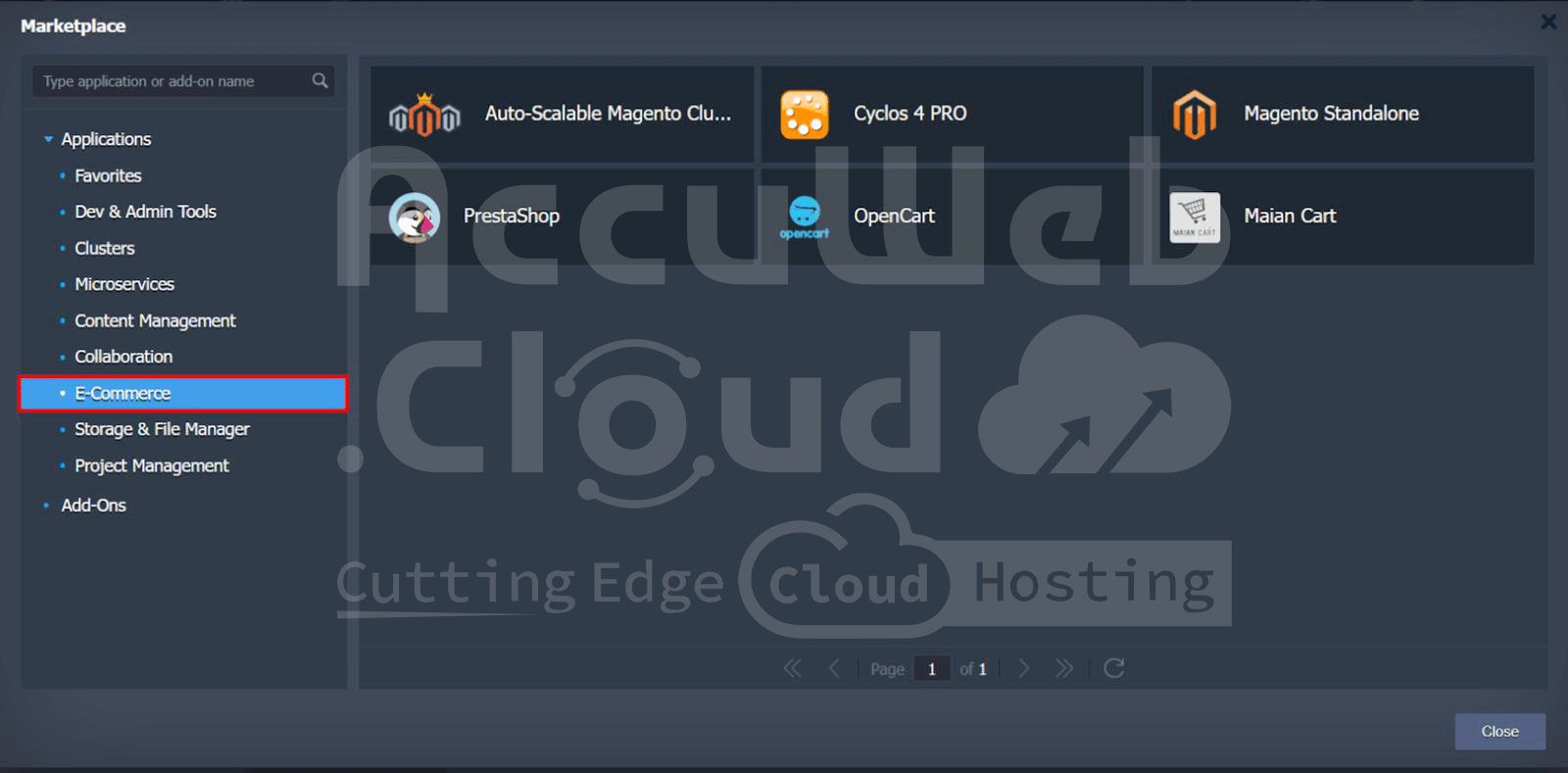This screenshot has width=1568, height=773.
Task: Choose the OpenCart cart icon
Action: click(x=804, y=217)
